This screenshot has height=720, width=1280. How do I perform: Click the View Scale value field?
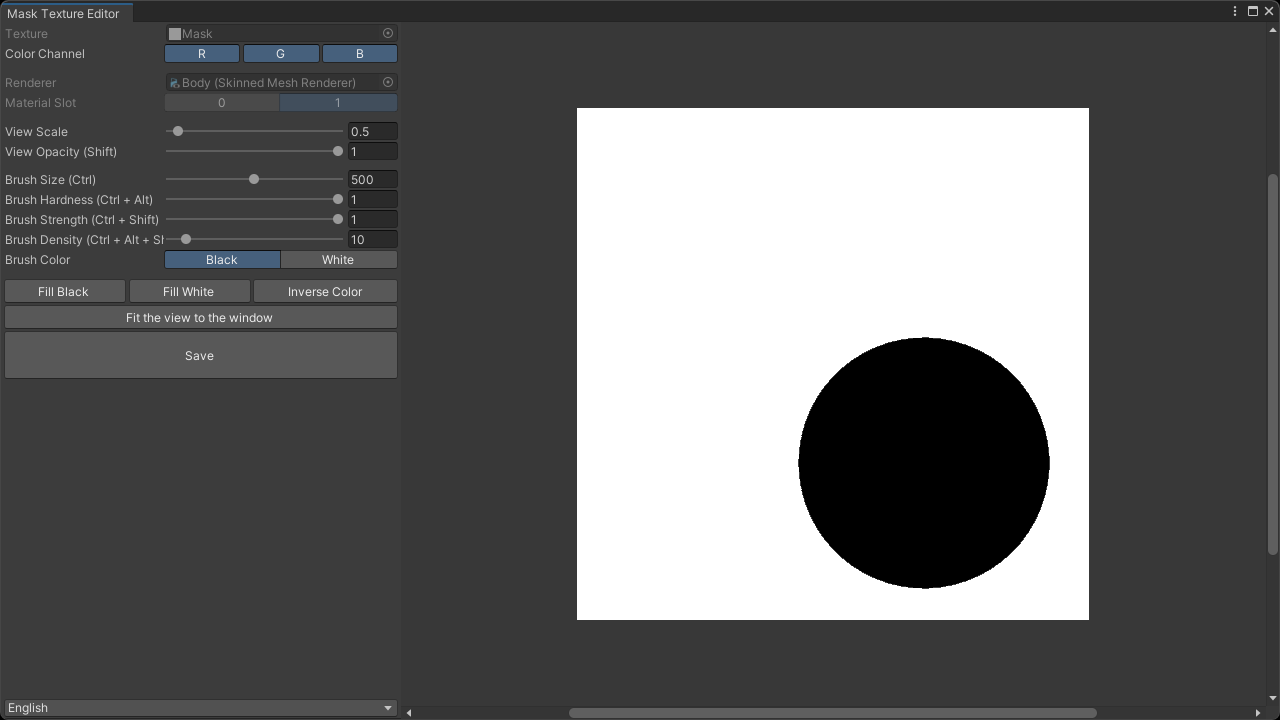coord(372,131)
